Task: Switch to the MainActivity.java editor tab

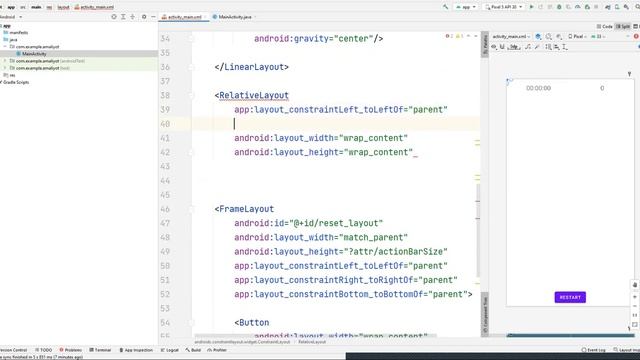Action: [x=234, y=17]
